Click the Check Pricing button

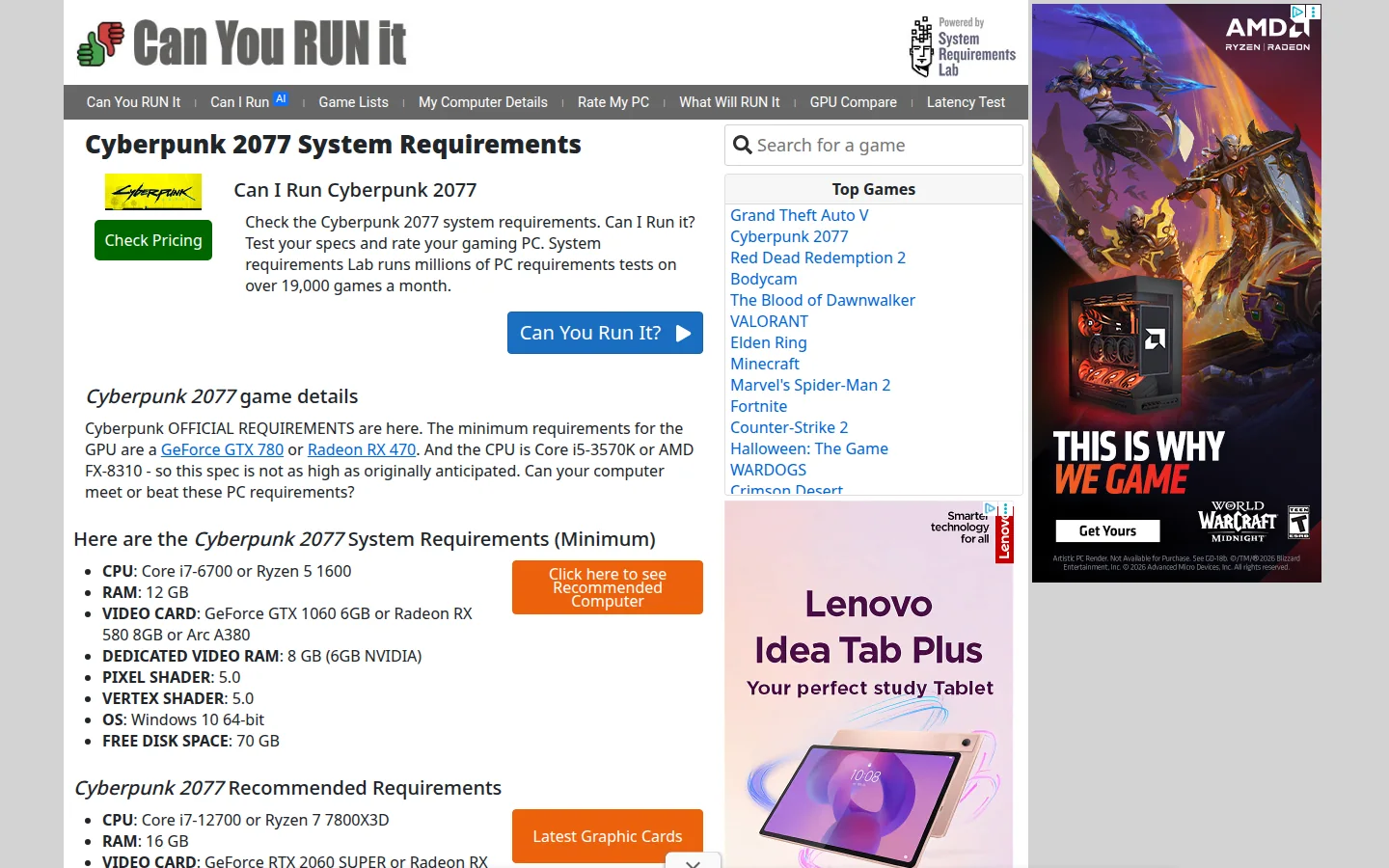[153, 240]
